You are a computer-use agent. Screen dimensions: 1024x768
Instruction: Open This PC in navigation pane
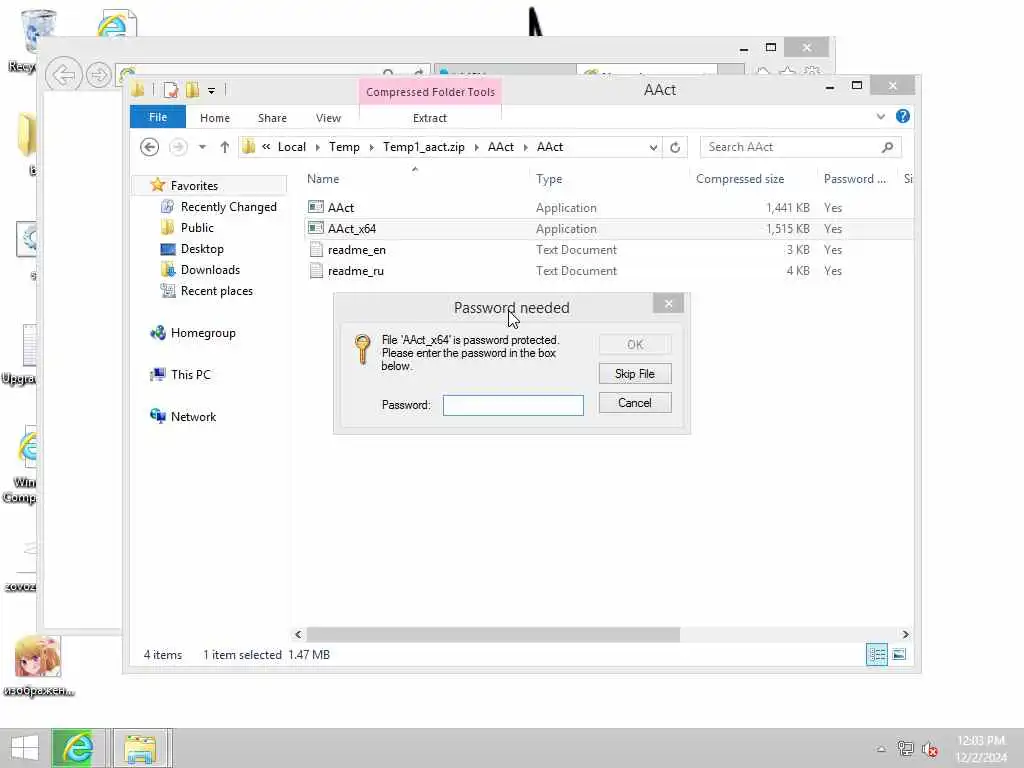[191, 374]
